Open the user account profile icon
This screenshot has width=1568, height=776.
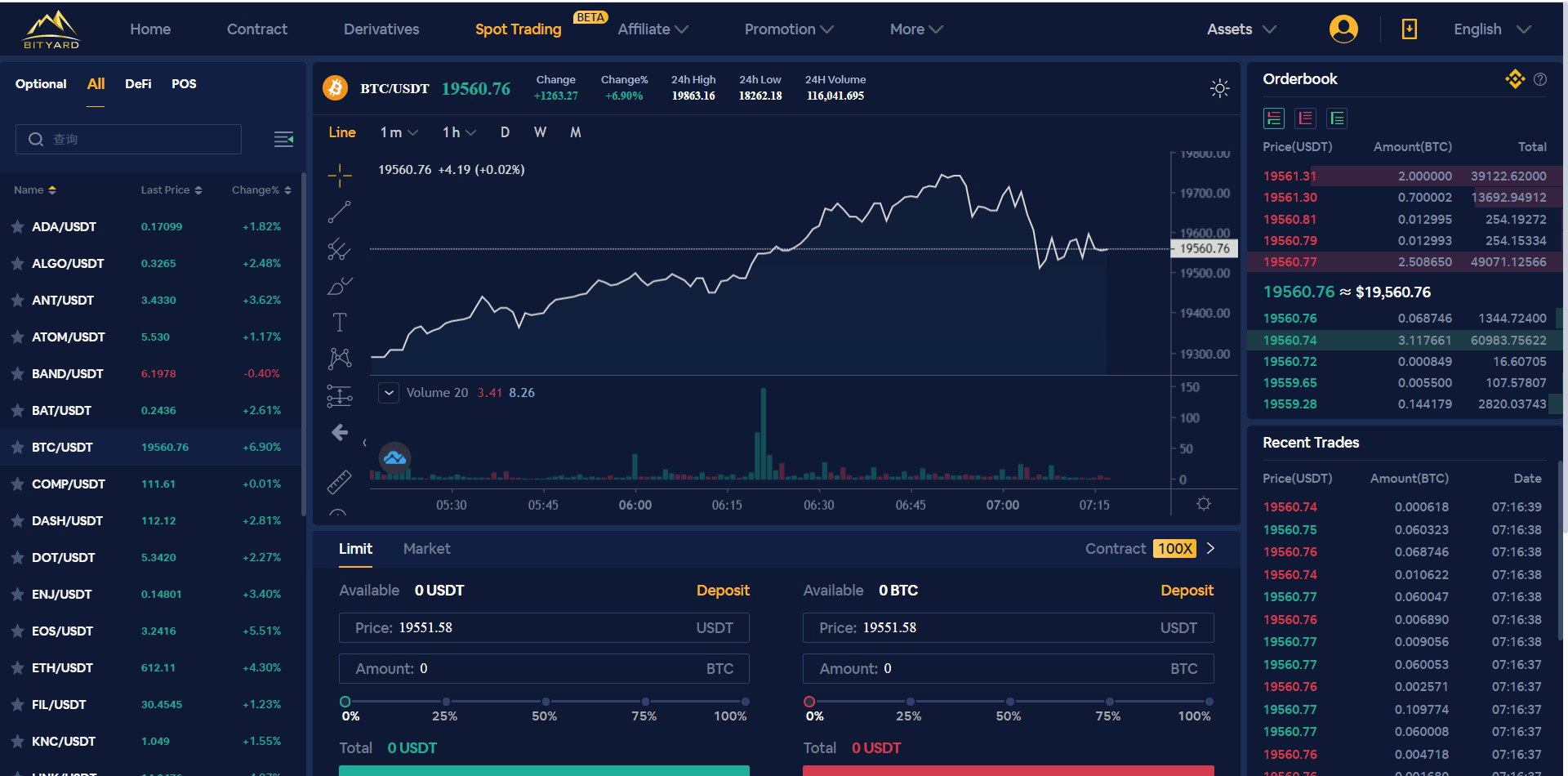point(1343,29)
